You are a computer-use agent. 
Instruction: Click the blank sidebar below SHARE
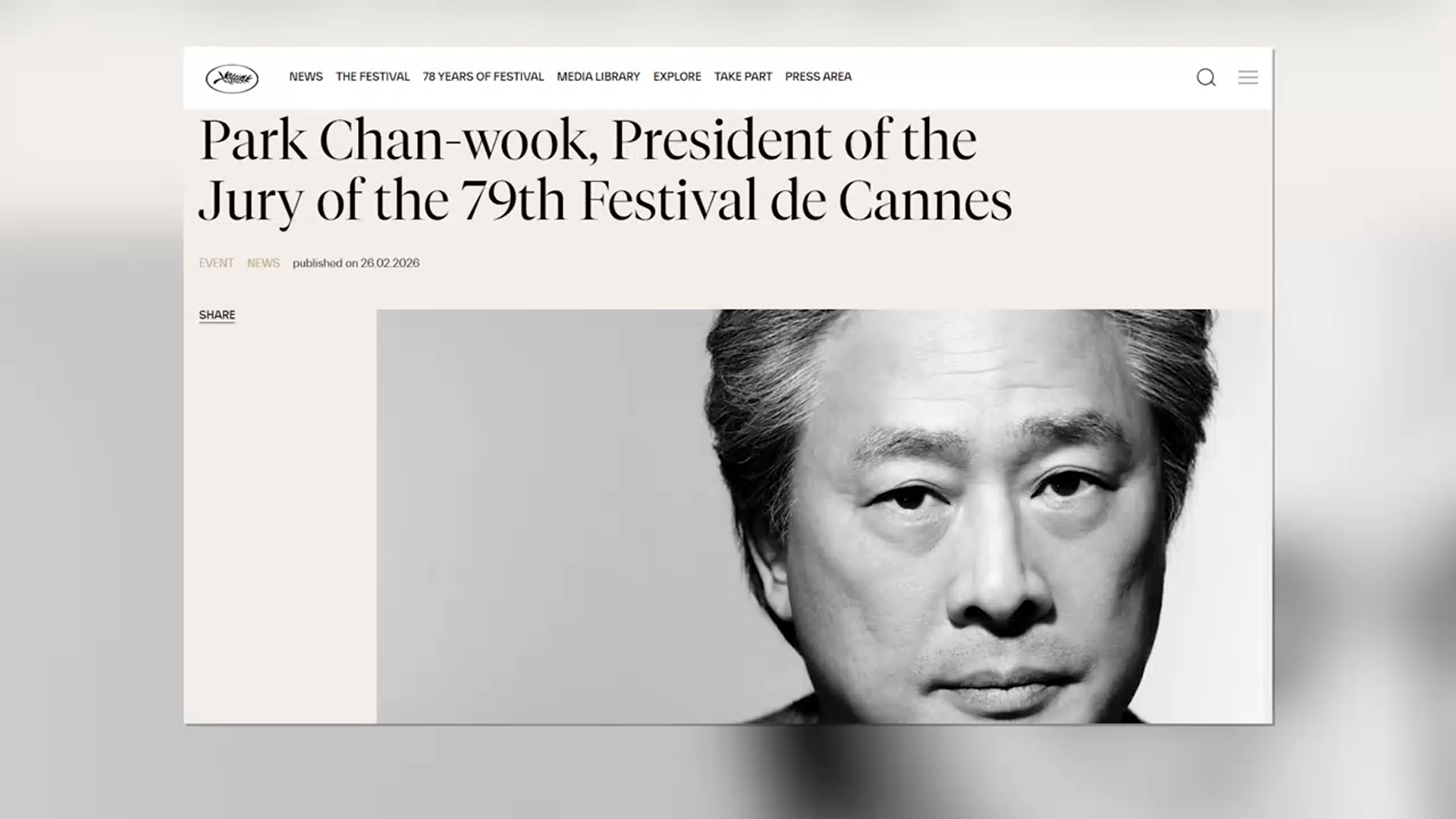click(281, 523)
